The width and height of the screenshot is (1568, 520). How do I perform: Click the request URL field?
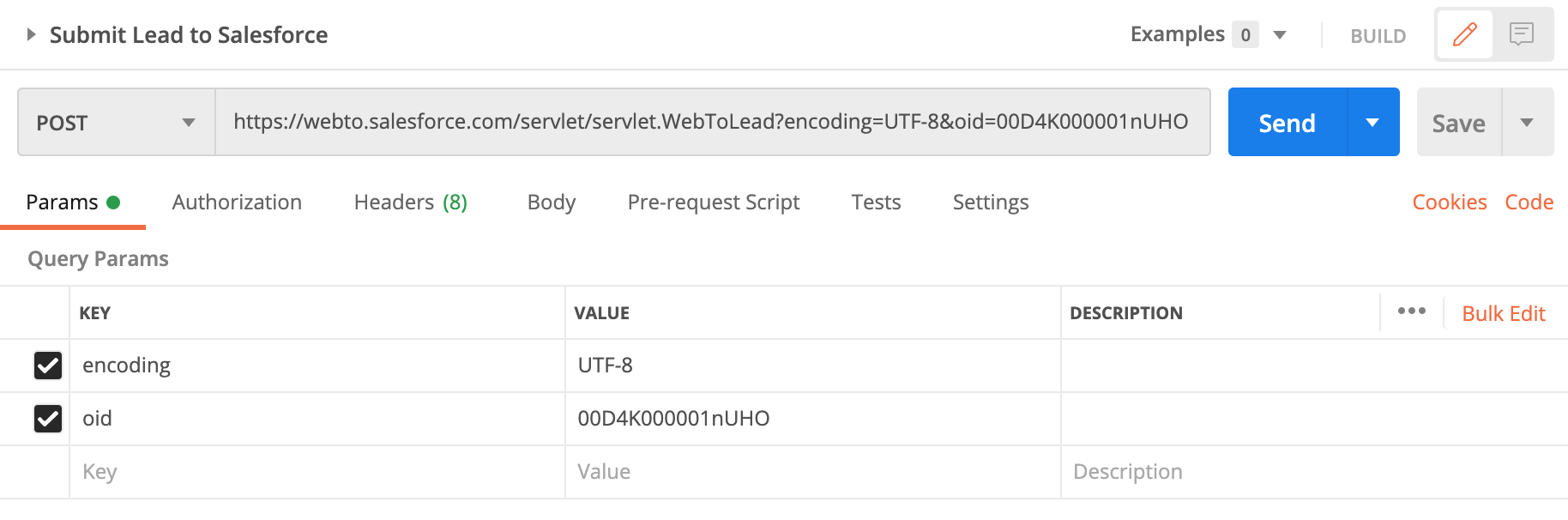tap(712, 122)
